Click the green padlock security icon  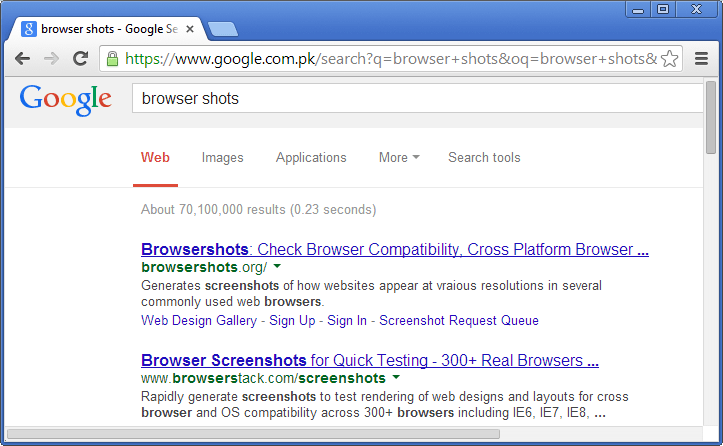(x=112, y=59)
